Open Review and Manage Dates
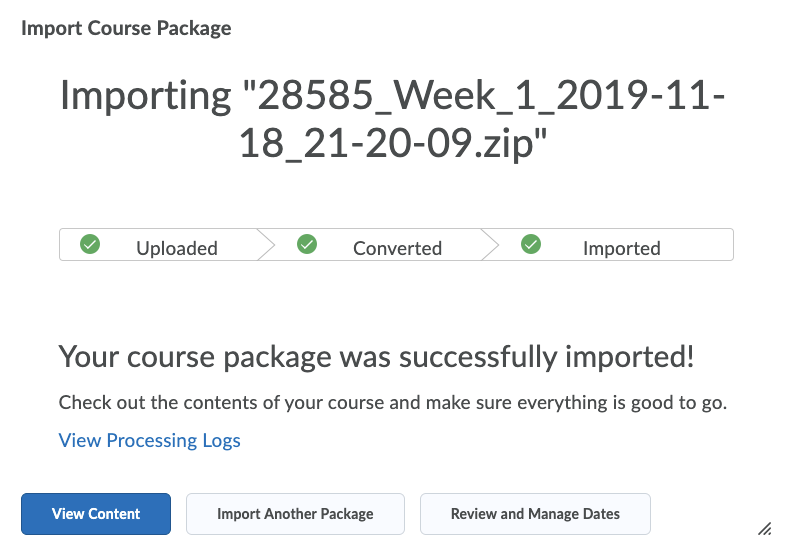The width and height of the screenshot is (789, 556). (x=535, y=514)
